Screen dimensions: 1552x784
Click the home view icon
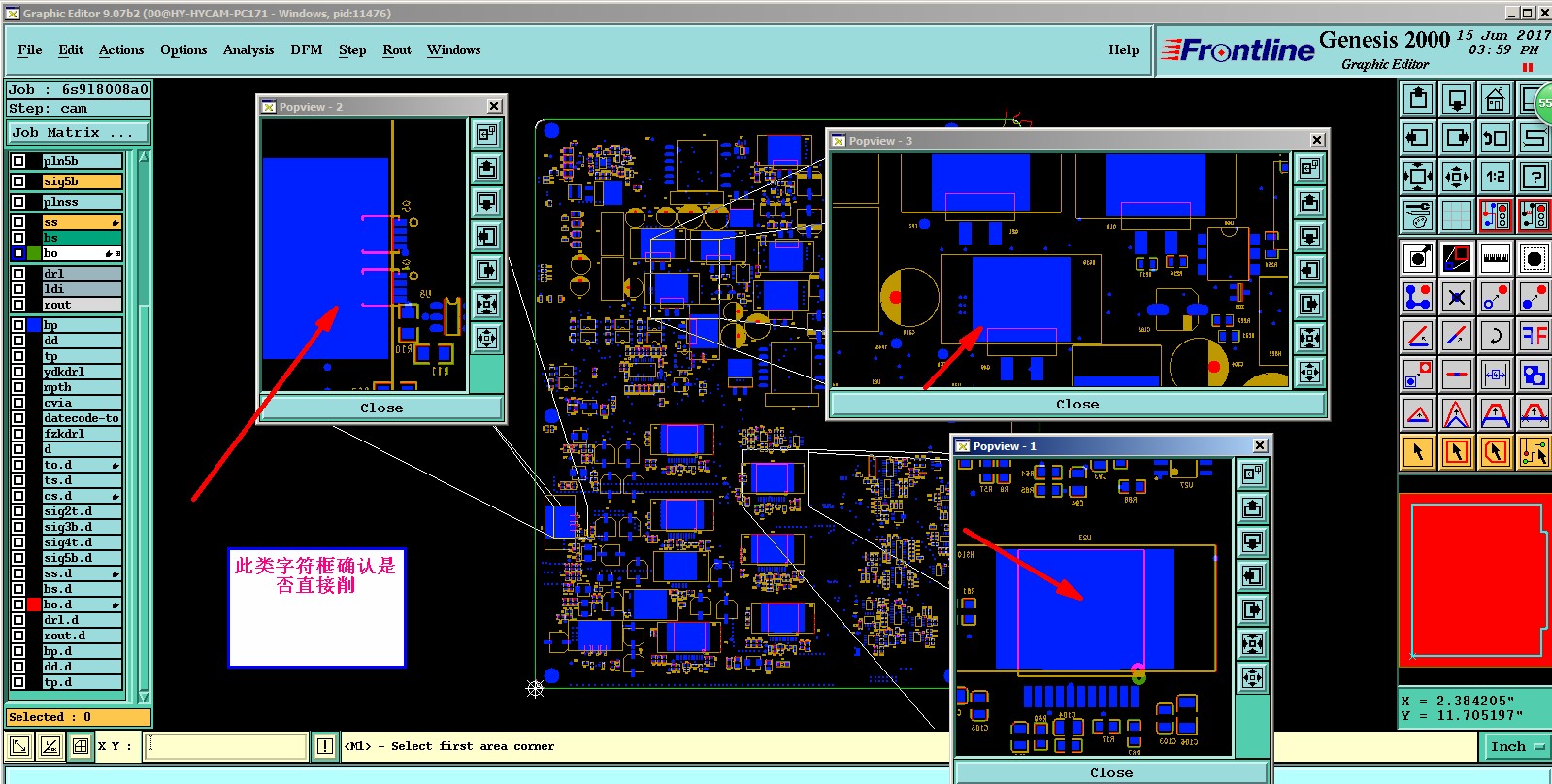1496,99
